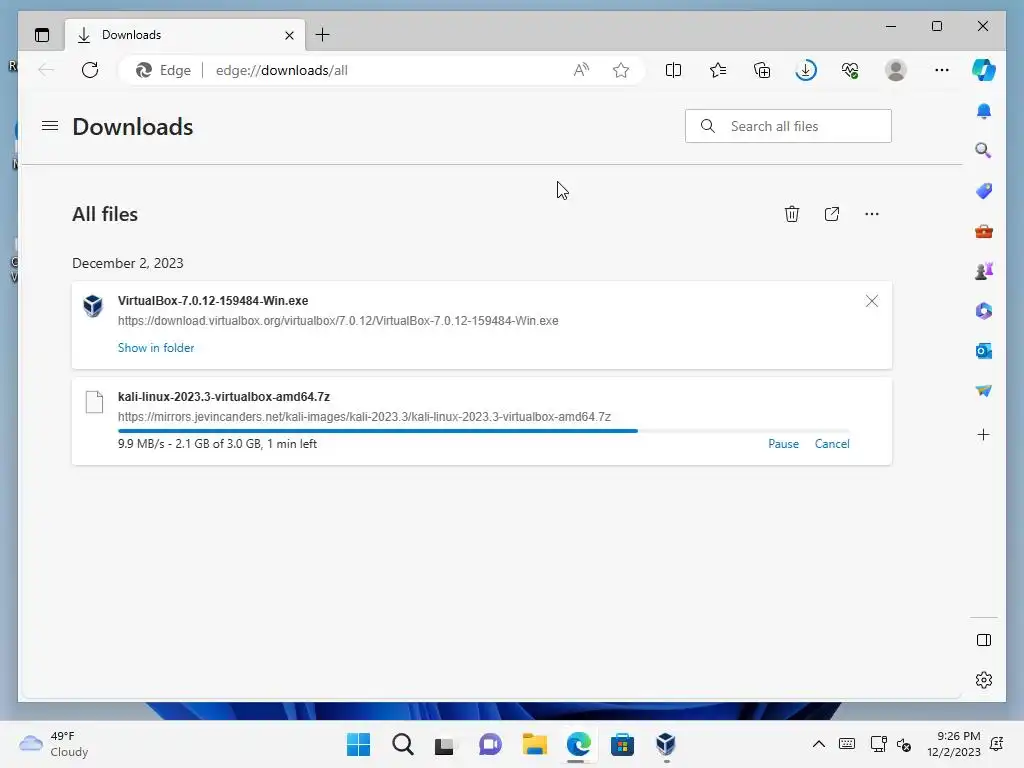Add this page to favorites with star icon

tap(621, 70)
